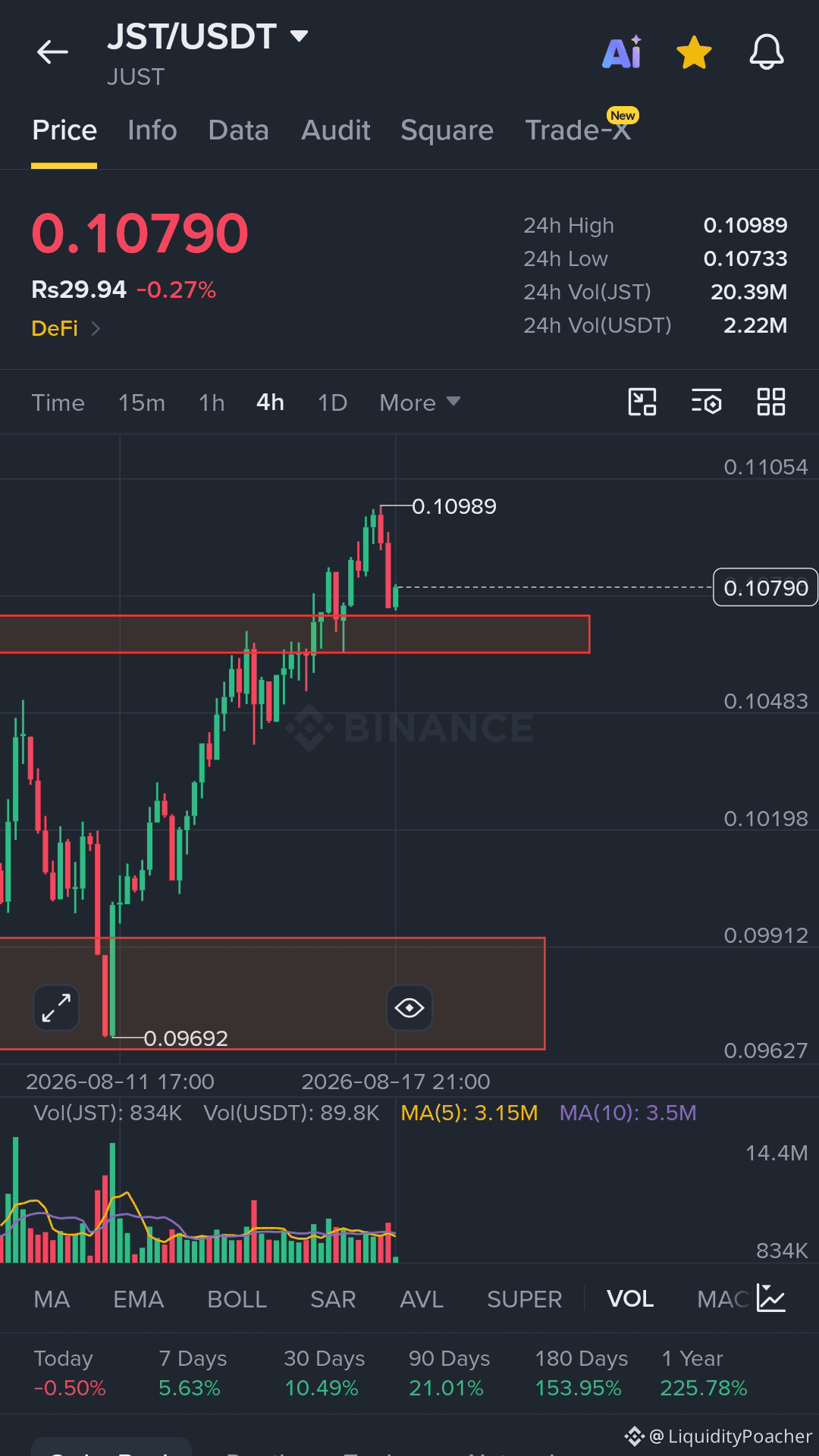Open the indicator chart settings icon

click(771, 1298)
